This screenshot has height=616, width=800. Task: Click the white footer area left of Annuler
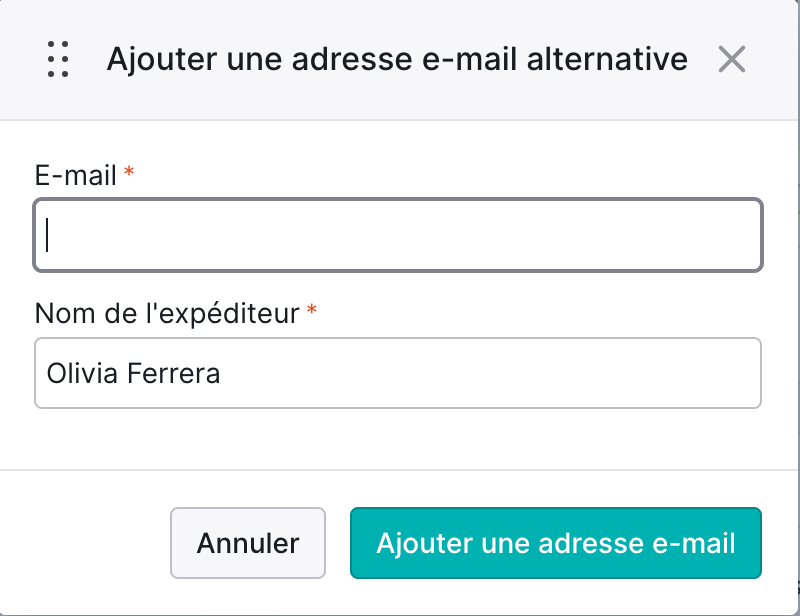(x=85, y=543)
